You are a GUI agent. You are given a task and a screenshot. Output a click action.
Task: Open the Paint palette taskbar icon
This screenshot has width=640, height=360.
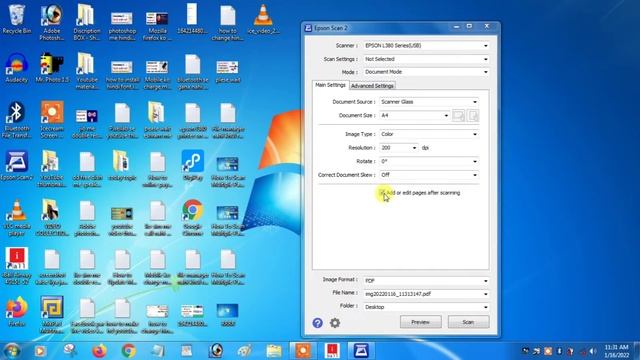(x=244, y=351)
